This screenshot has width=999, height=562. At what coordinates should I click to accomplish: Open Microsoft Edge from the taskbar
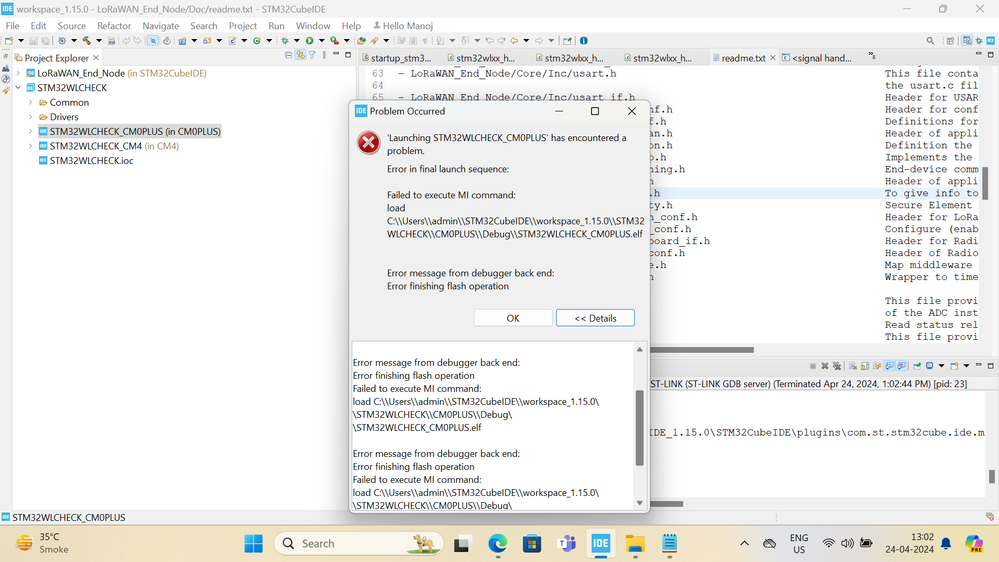pyautogui.click(x=498, y=544)
